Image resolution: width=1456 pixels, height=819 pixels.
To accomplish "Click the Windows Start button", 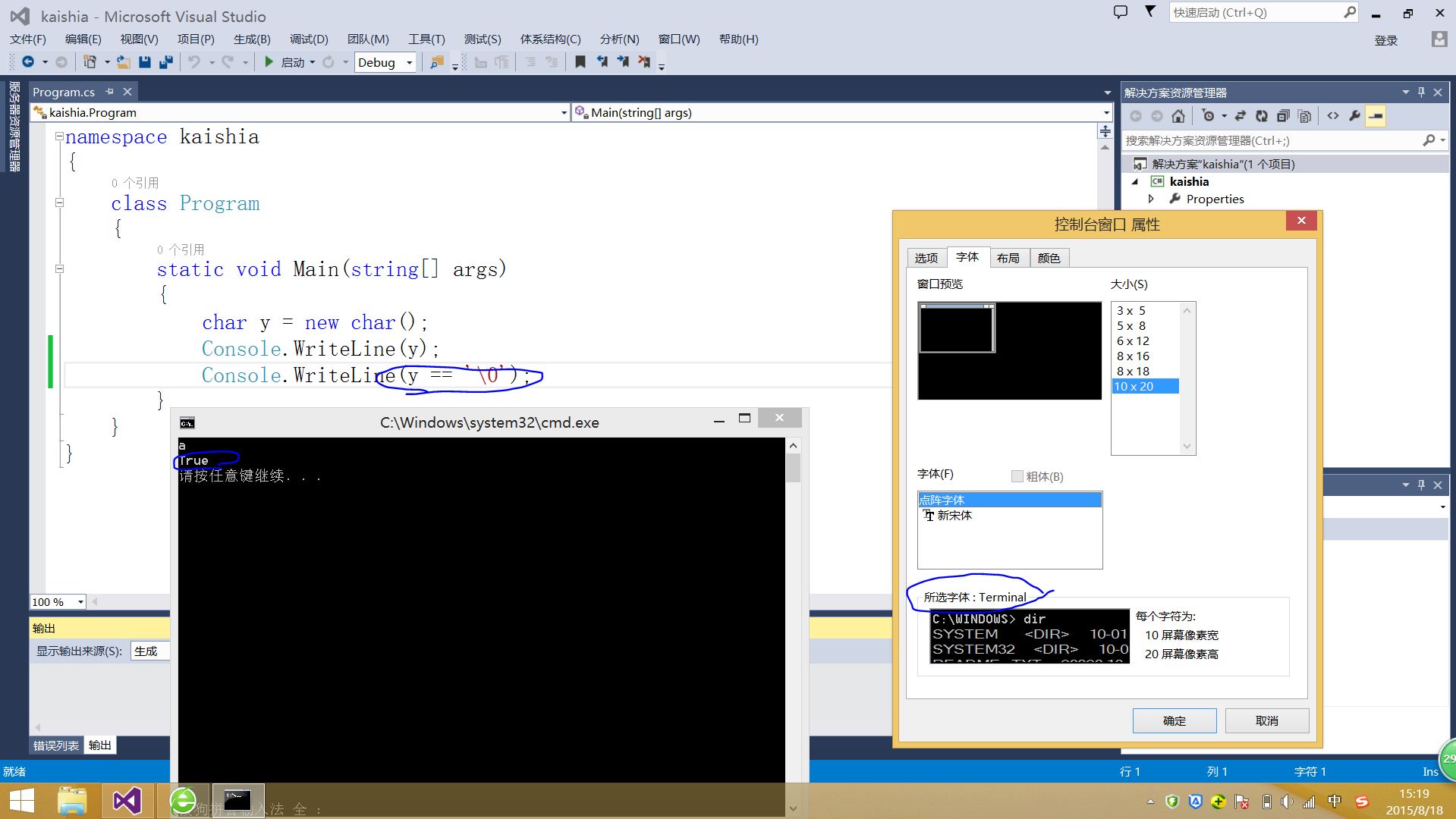I will (x=22, y=801).
